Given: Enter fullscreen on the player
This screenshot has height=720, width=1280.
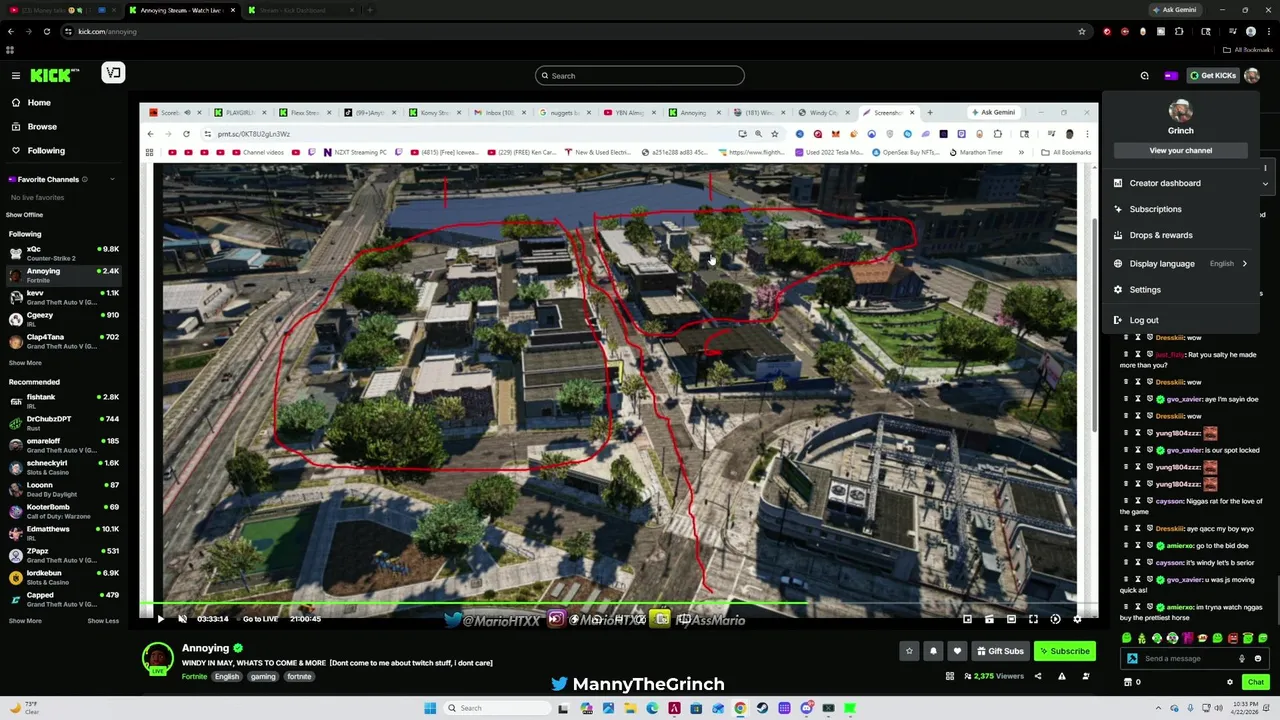Looking at the screenshot, I should (x=1033, y=619).
